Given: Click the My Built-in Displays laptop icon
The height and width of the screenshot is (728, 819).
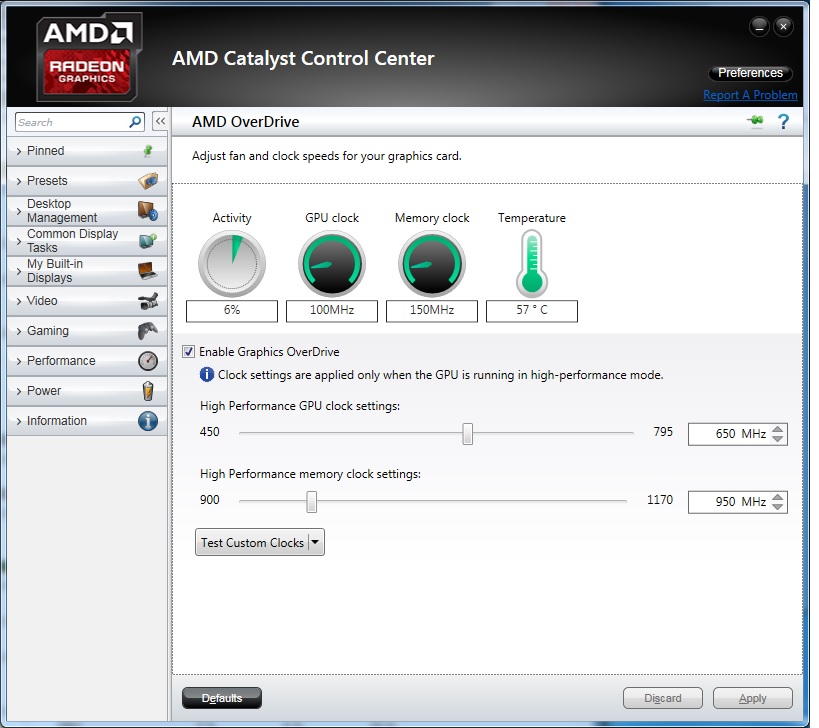Looking at the screenshot, I should (148, 271).
